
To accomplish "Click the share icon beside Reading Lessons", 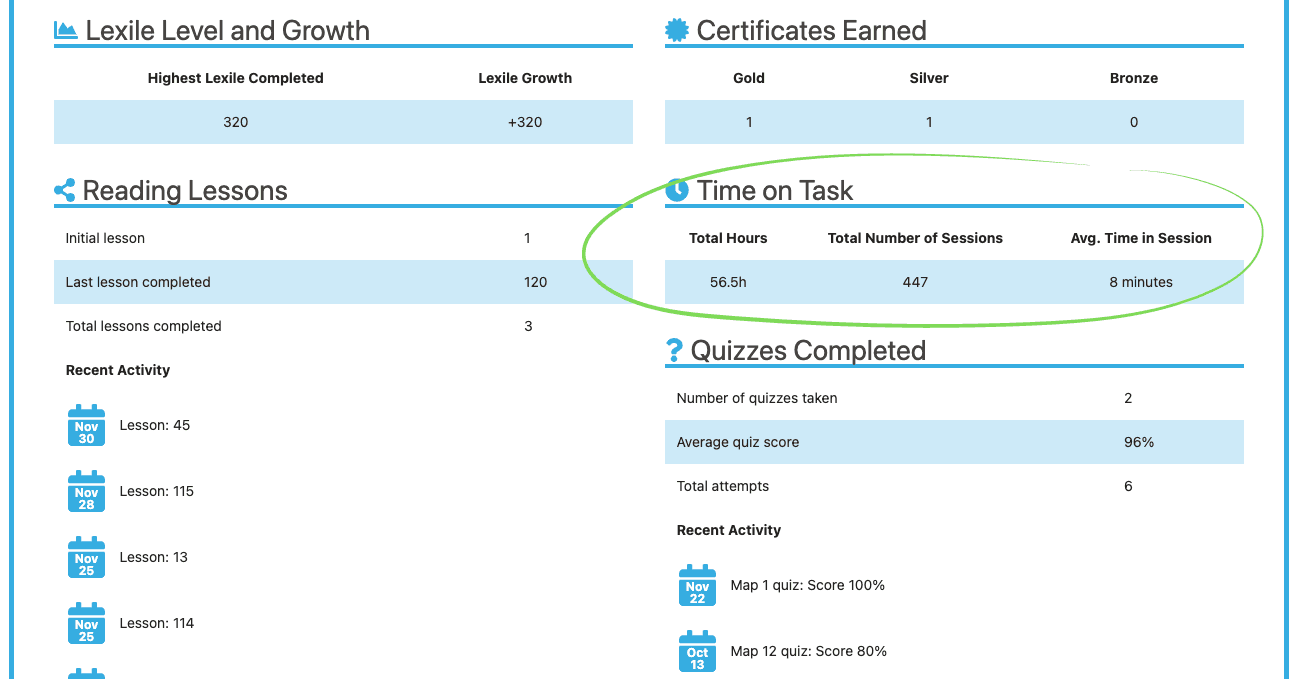I will (x=63, y=190).
